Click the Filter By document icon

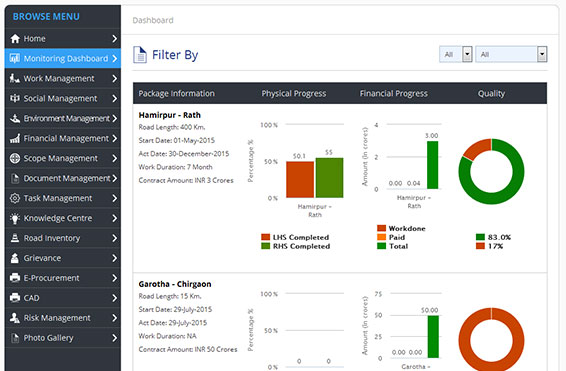pyautogui.click(x=140, y=55)
